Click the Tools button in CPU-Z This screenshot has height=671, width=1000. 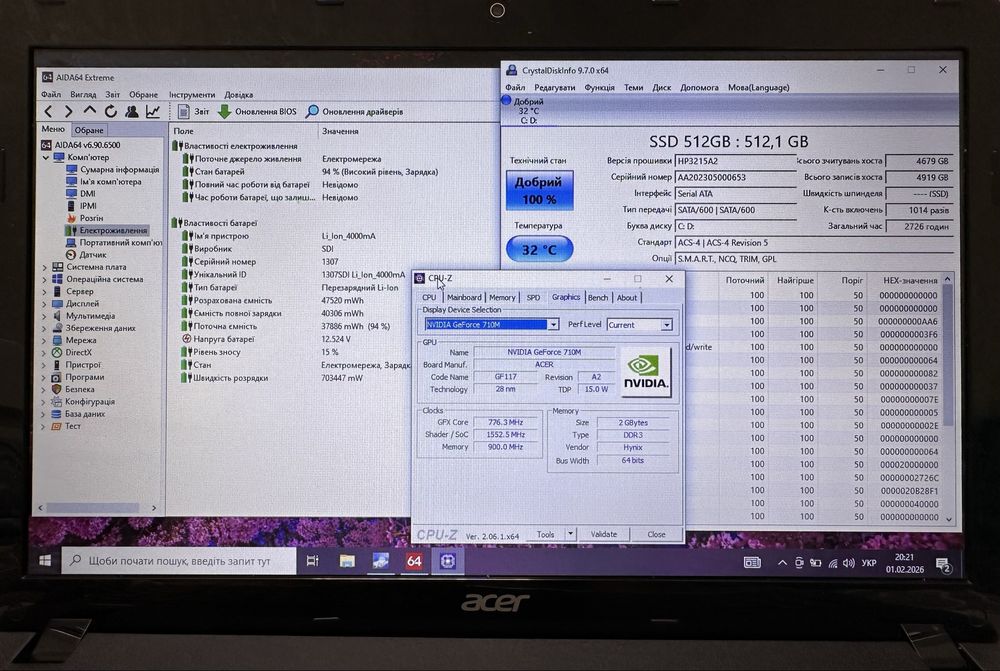(x=545, y=535)
